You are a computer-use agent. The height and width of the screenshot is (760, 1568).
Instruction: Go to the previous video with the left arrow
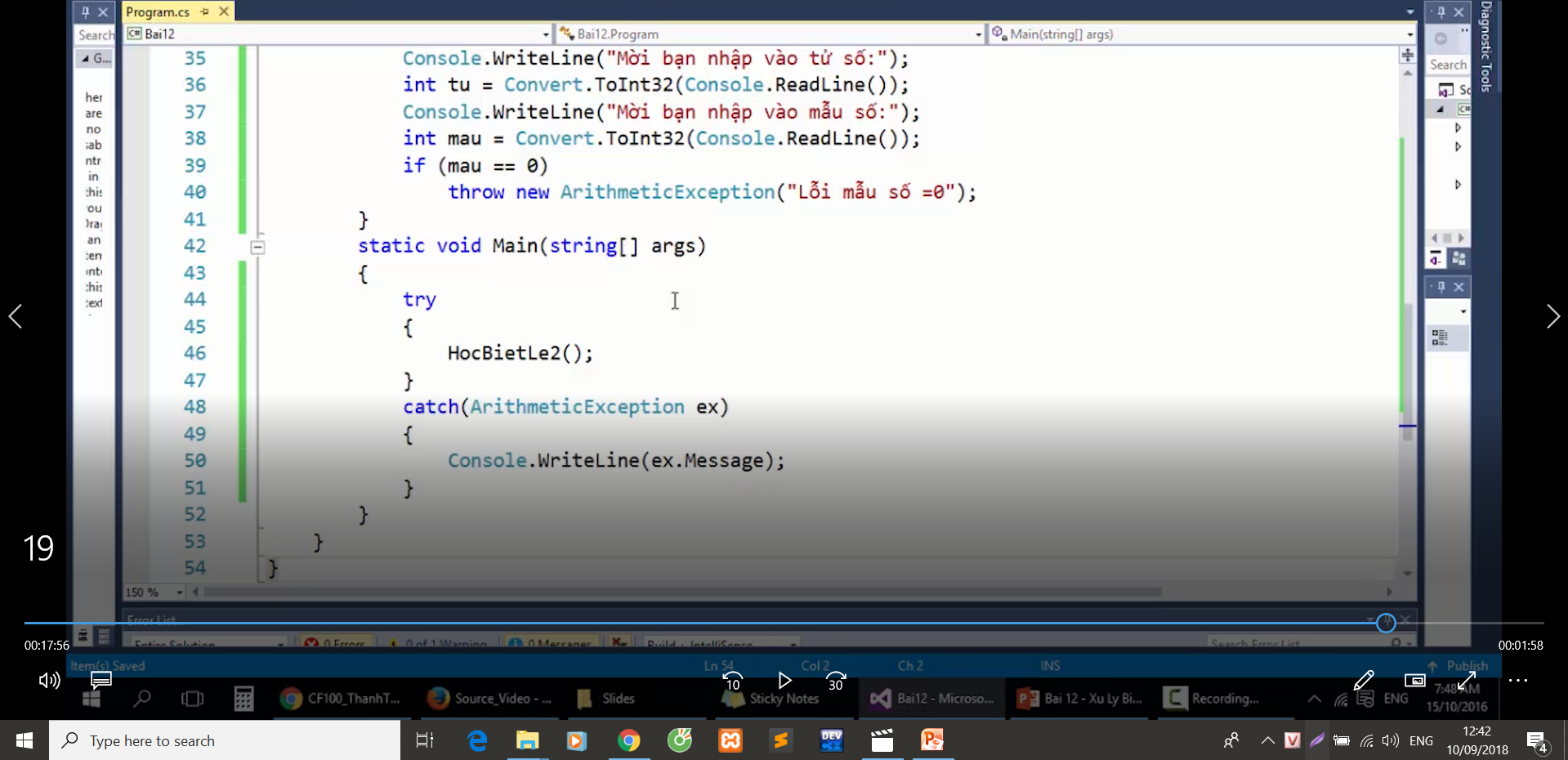pos(16,316)
